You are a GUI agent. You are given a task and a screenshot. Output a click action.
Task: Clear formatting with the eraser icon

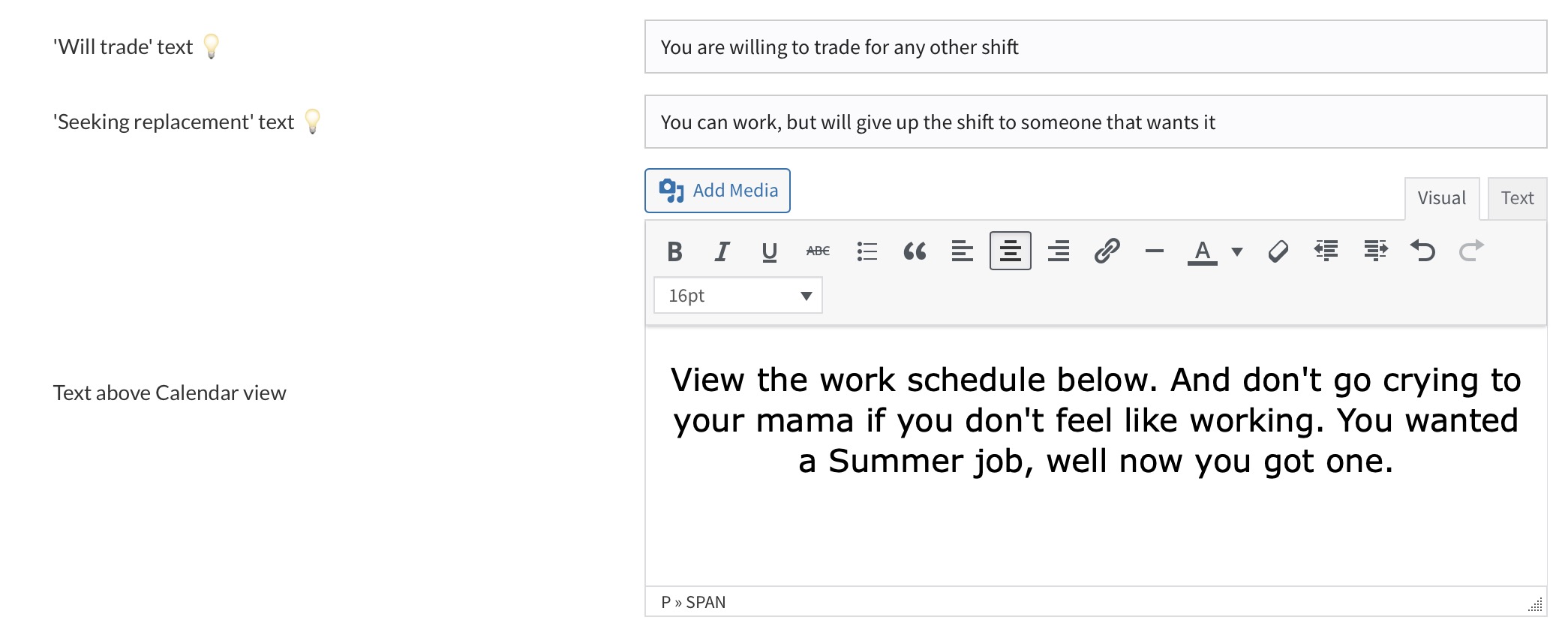tap(1278, 251)
